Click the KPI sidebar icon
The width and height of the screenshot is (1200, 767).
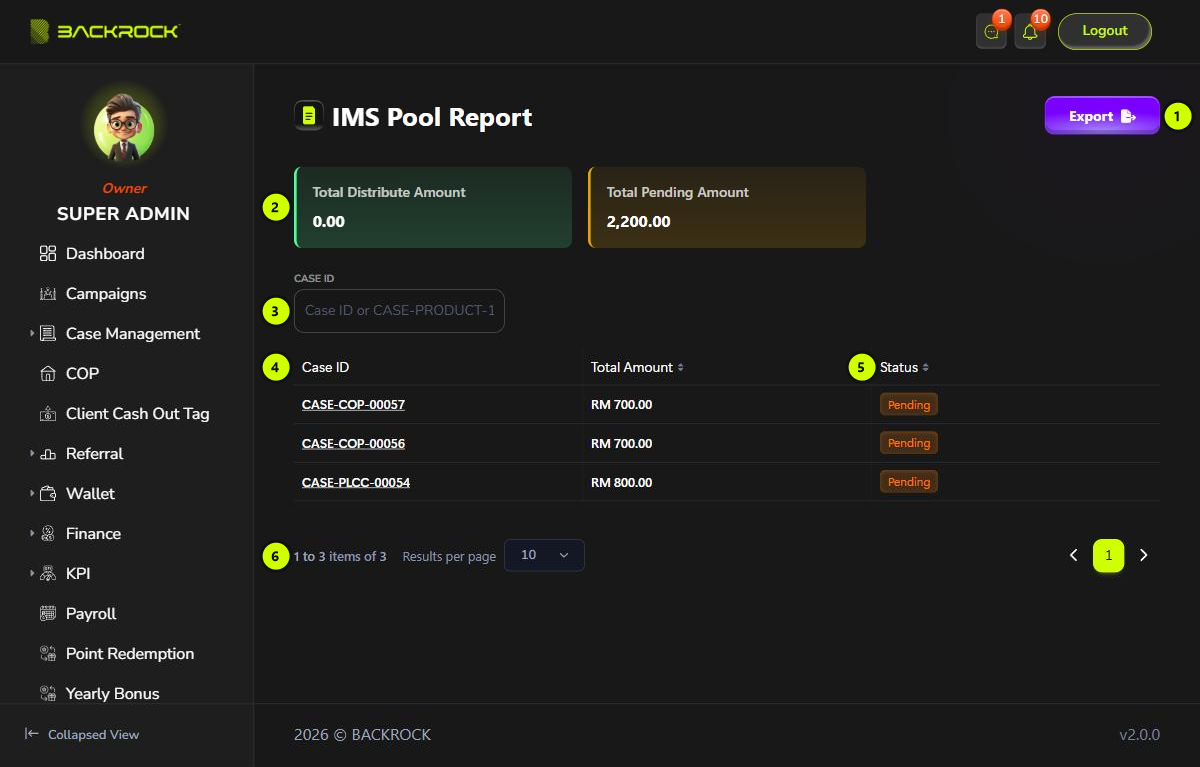coord(48,574)
